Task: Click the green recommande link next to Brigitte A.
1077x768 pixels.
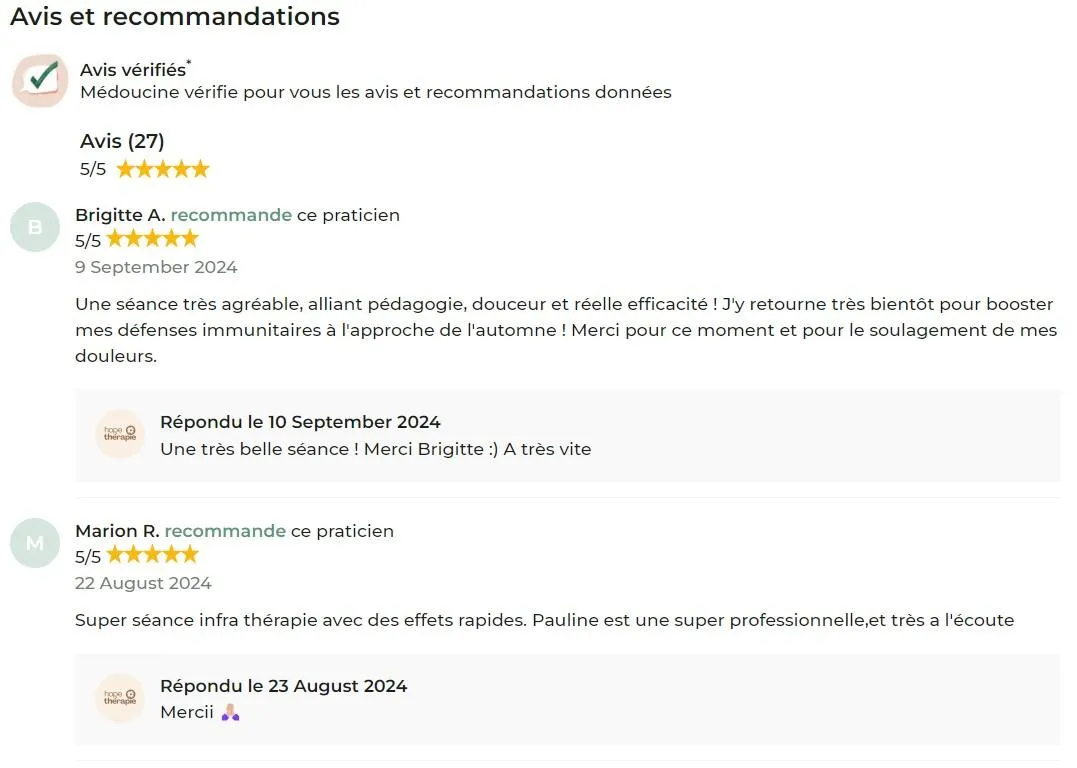Action: (231, 215)
